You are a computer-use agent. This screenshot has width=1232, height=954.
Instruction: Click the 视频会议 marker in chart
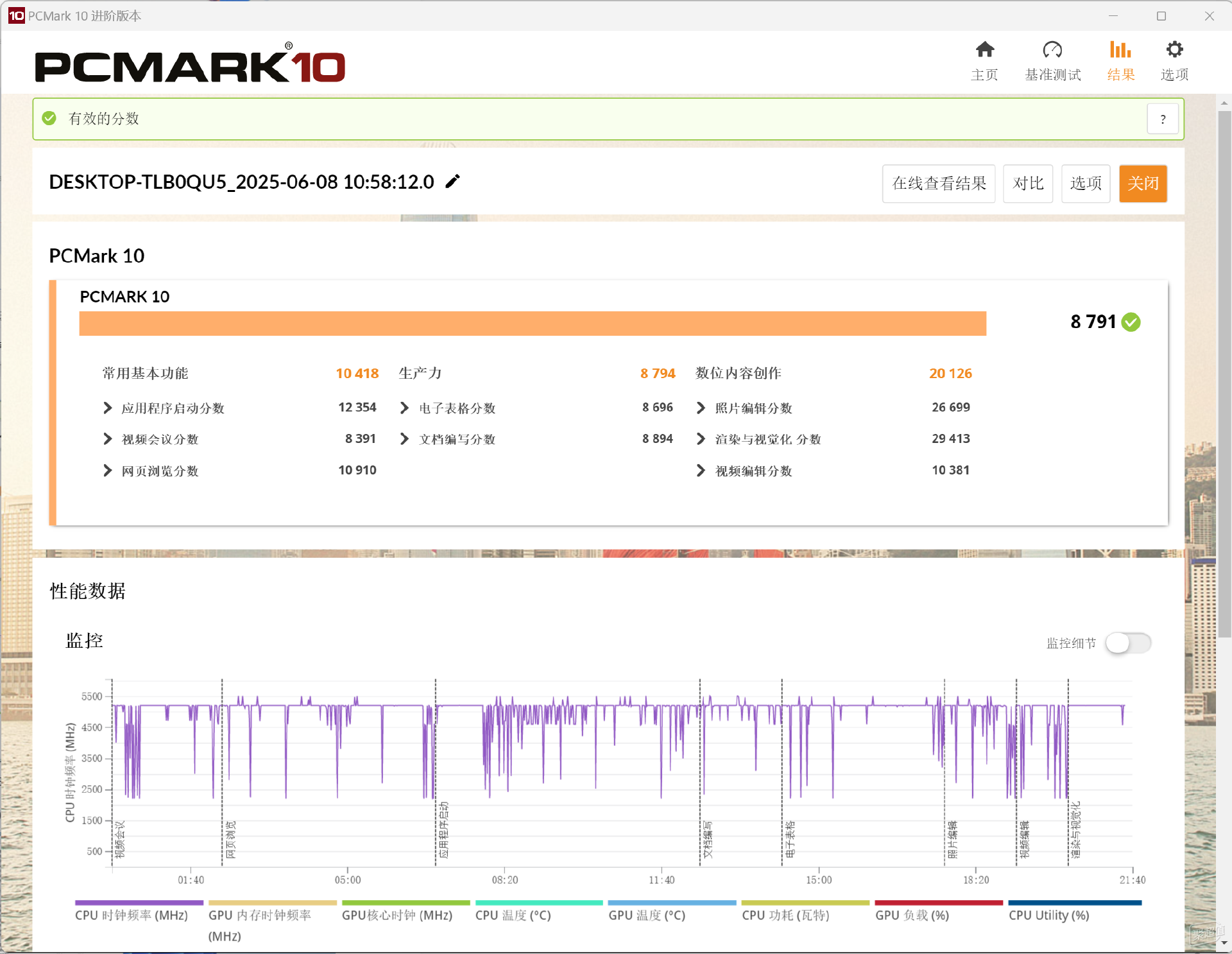tap(120, 839)
